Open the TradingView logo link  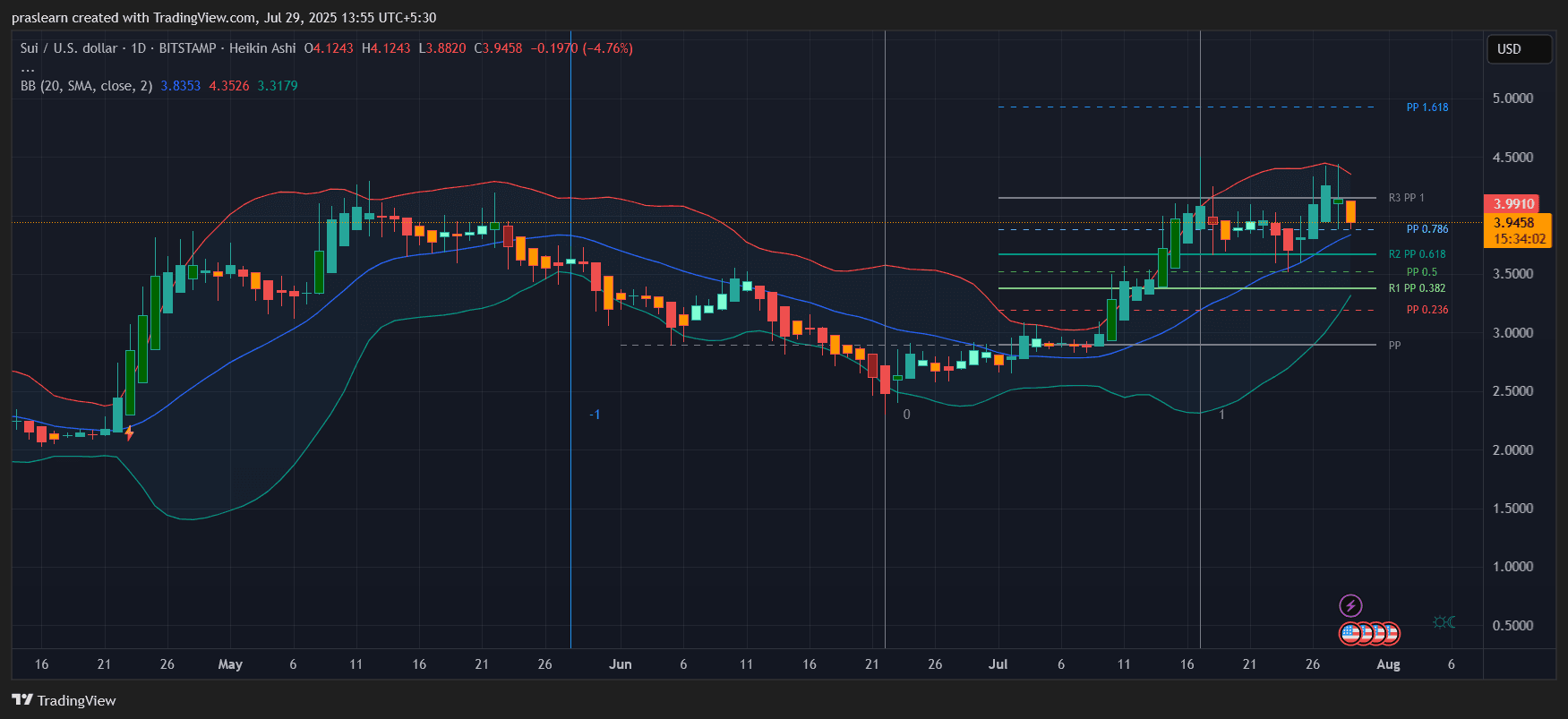[64, 700]
